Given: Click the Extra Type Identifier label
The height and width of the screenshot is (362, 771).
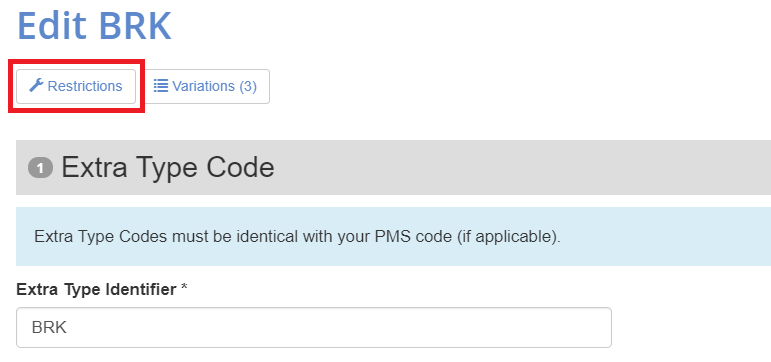Looking at the screenshot, I should (x=96, y=290).
